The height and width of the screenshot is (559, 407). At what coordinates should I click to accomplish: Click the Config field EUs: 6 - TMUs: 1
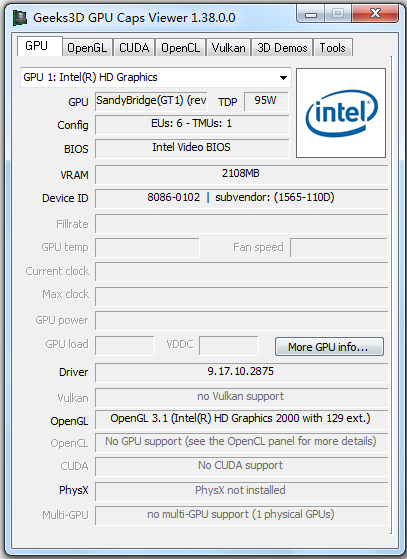click(192, 125)
